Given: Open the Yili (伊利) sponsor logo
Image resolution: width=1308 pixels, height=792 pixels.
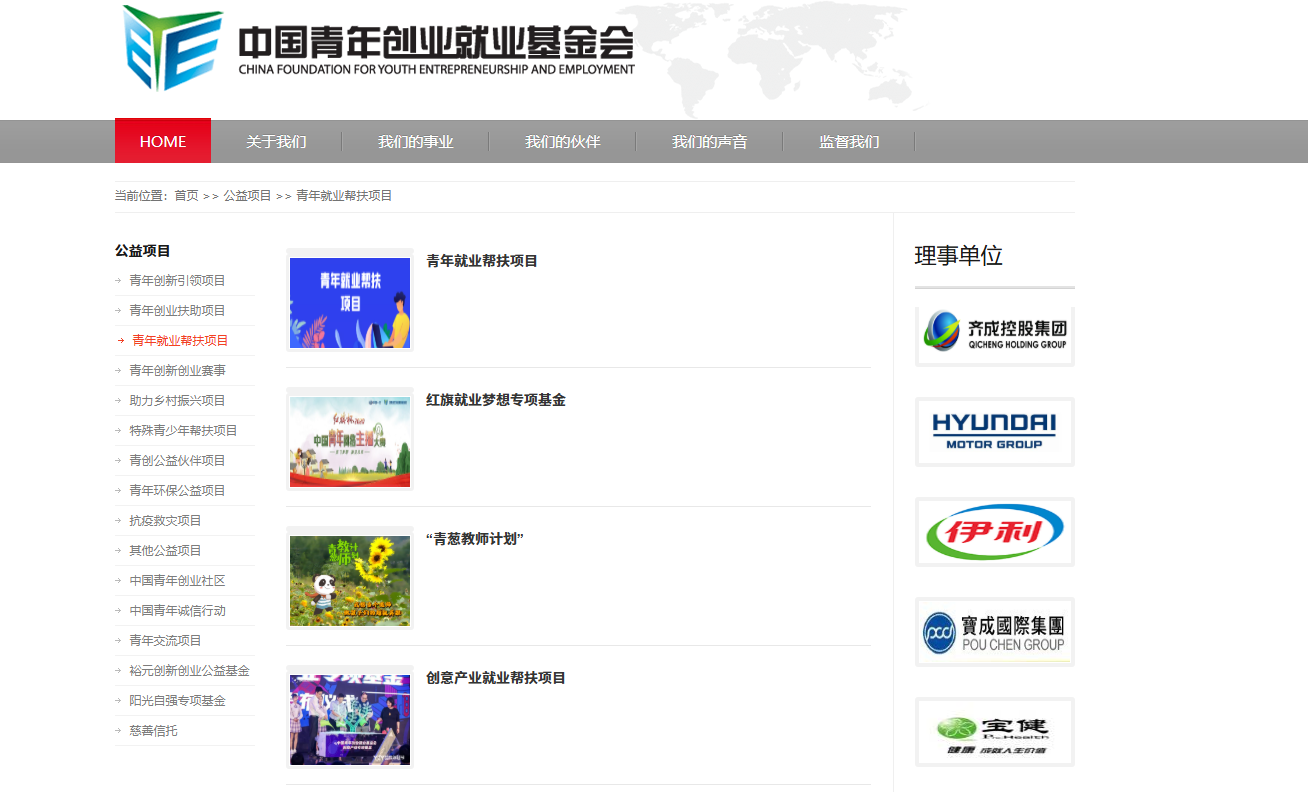Looking at the screenshot, I should coord(994,532).
